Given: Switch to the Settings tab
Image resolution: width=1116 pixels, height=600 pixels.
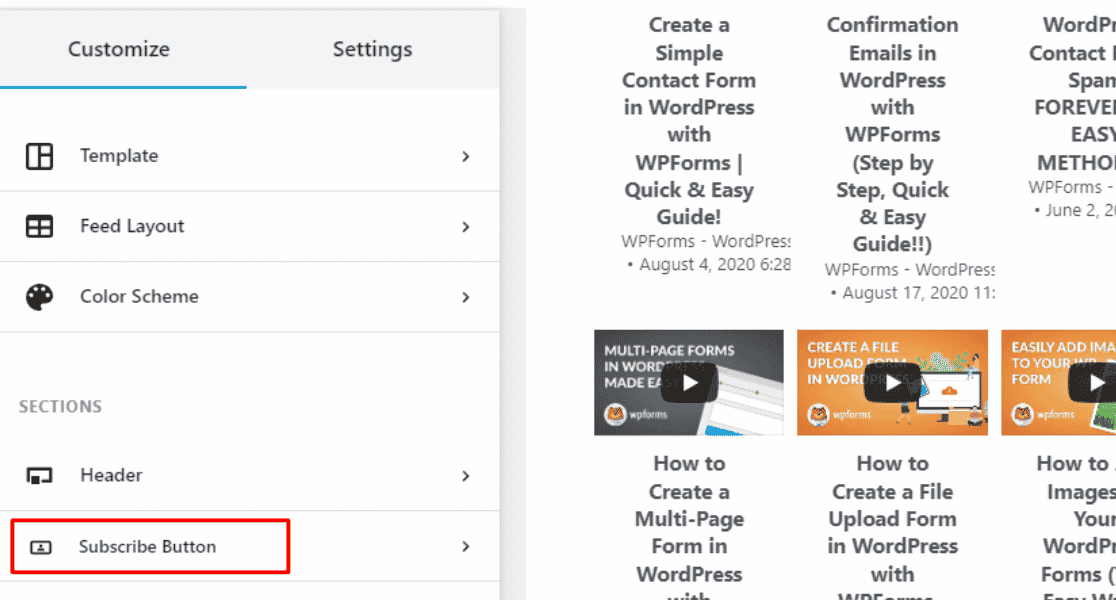Looking at the screenshot, I should [x=372, y=49].
